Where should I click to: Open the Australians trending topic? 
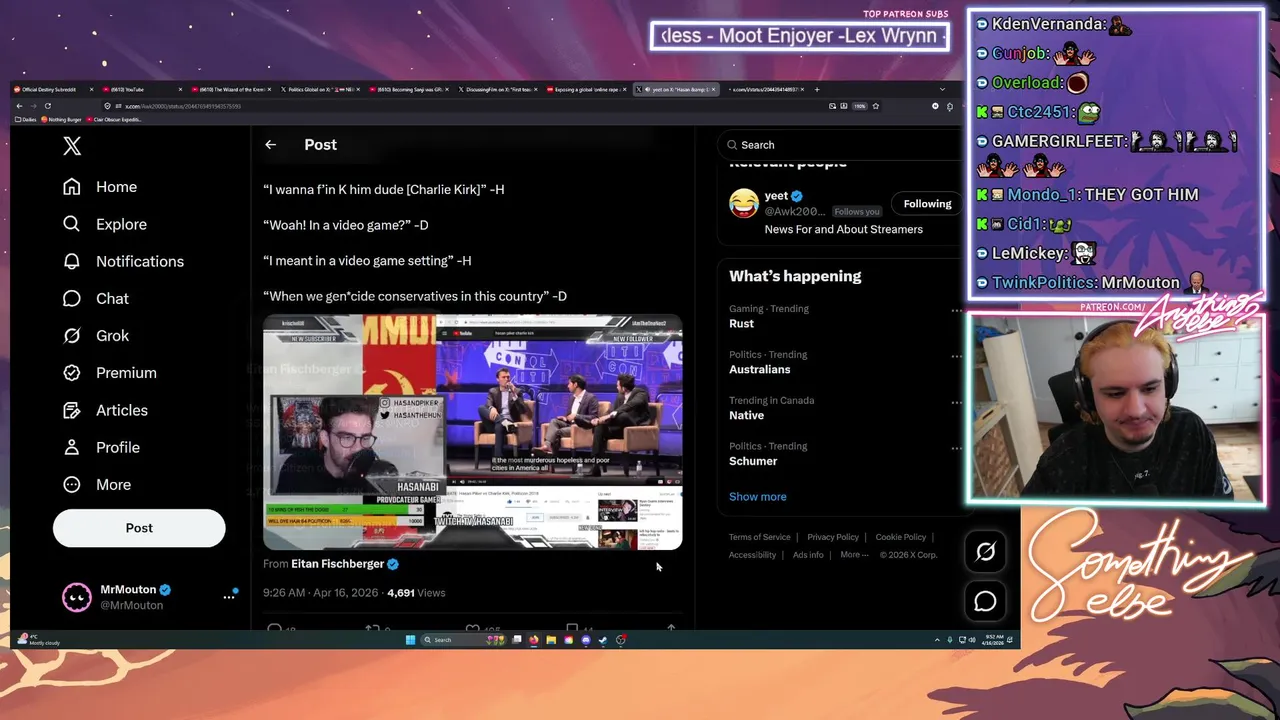pos(759,369)
